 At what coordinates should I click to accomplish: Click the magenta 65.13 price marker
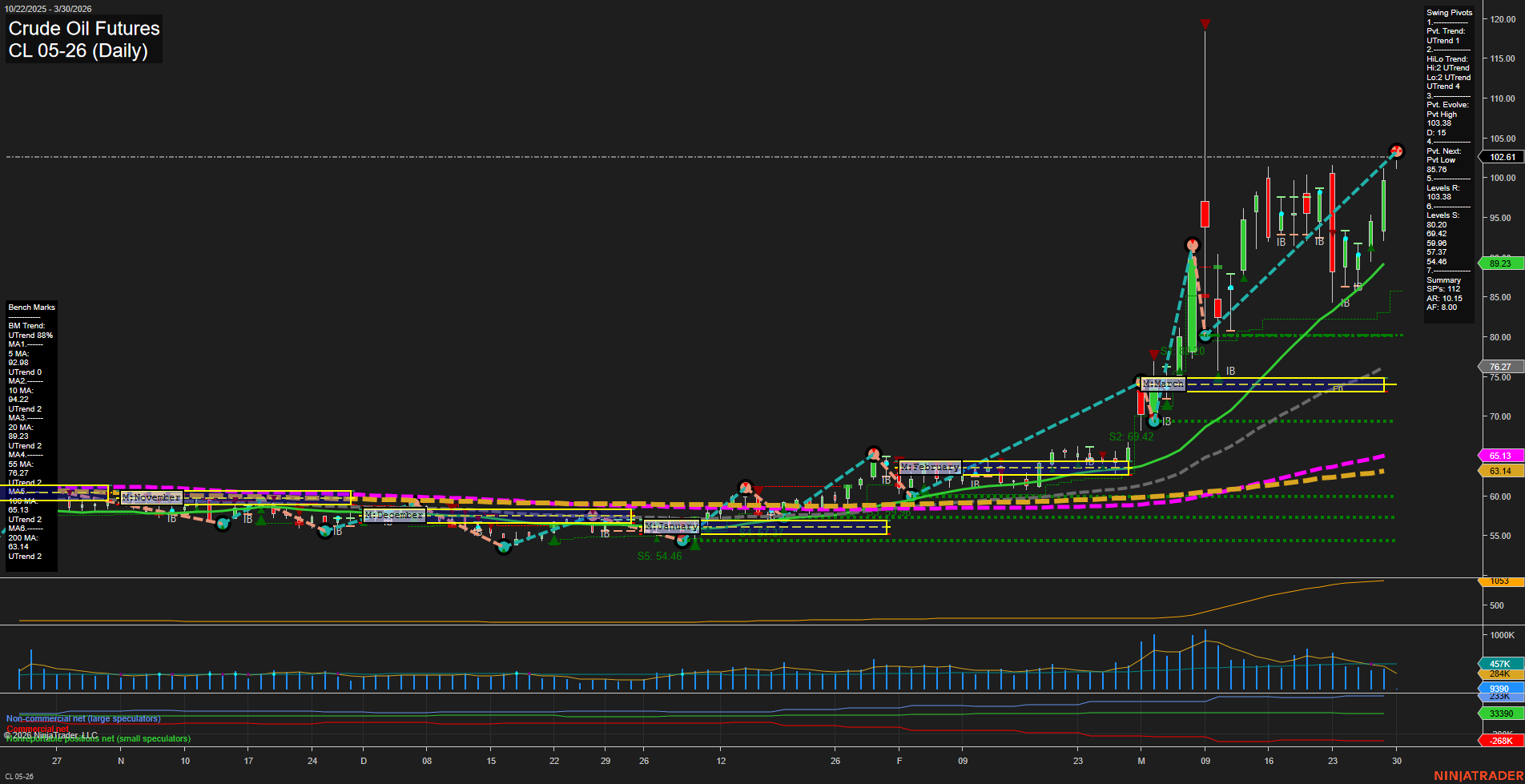[x=1499, y=455]
